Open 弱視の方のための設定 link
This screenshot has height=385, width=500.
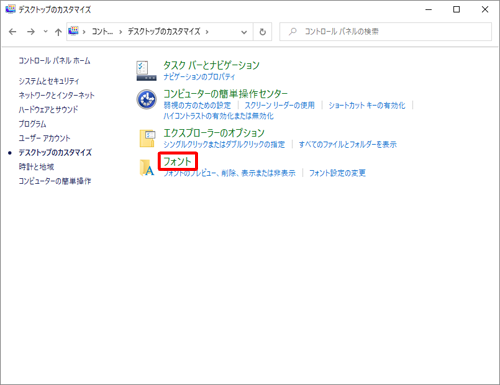coord(197,105)
